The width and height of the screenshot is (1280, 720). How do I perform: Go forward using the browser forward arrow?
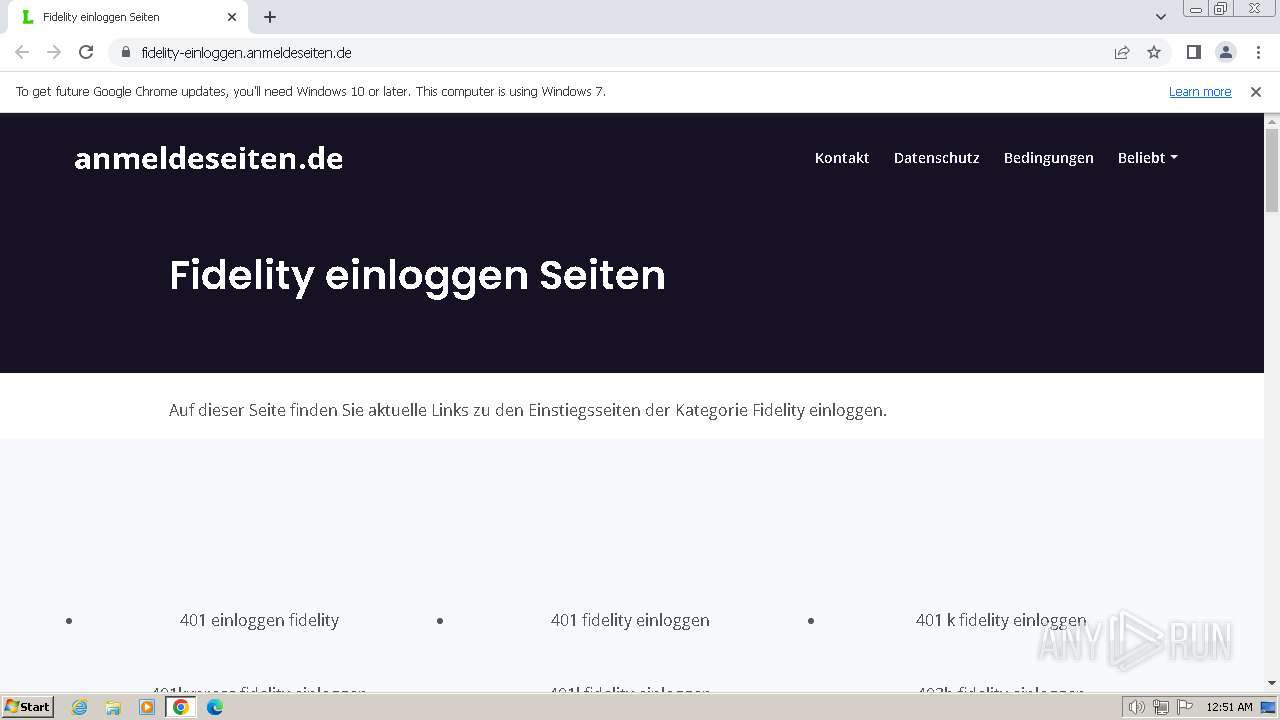click(54, 52)
